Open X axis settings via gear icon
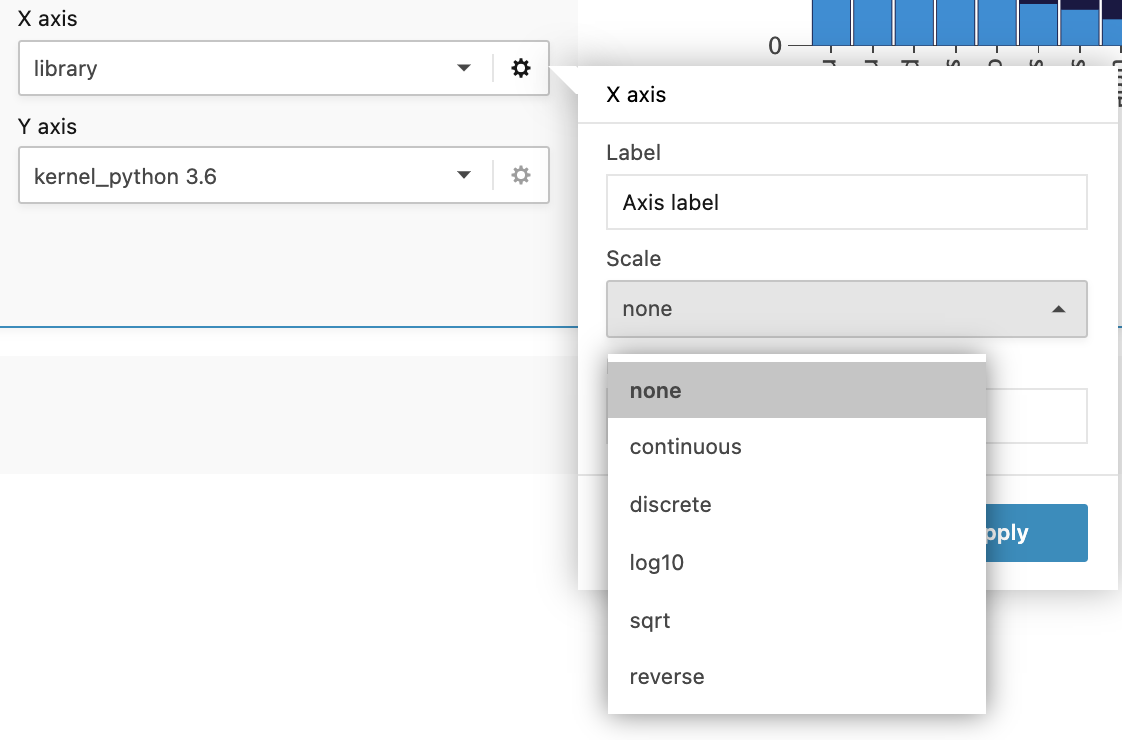The image size is (1122, 740). (521, 68)
